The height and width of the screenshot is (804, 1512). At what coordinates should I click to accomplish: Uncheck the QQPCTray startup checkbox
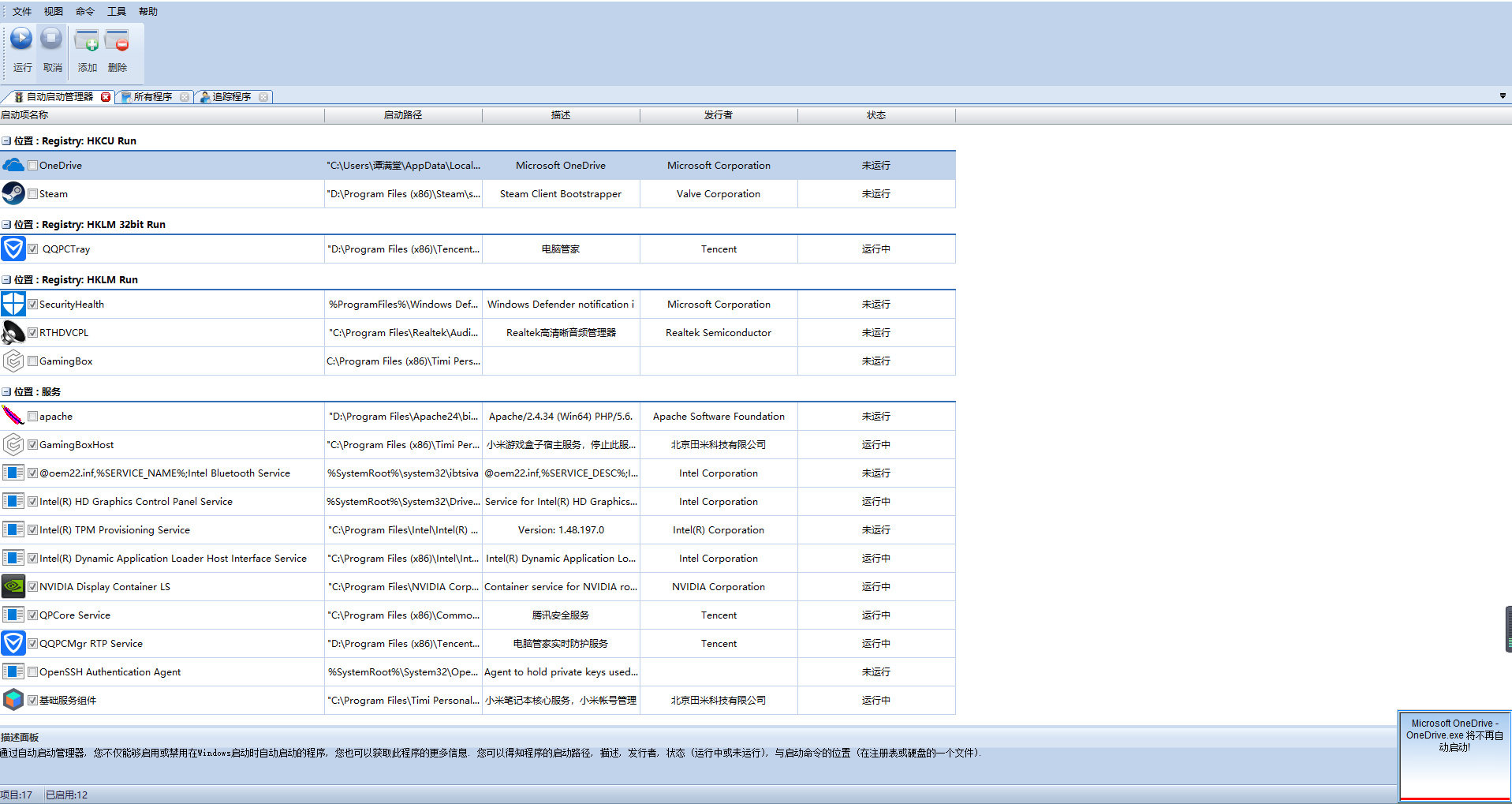tap(33, 249)
